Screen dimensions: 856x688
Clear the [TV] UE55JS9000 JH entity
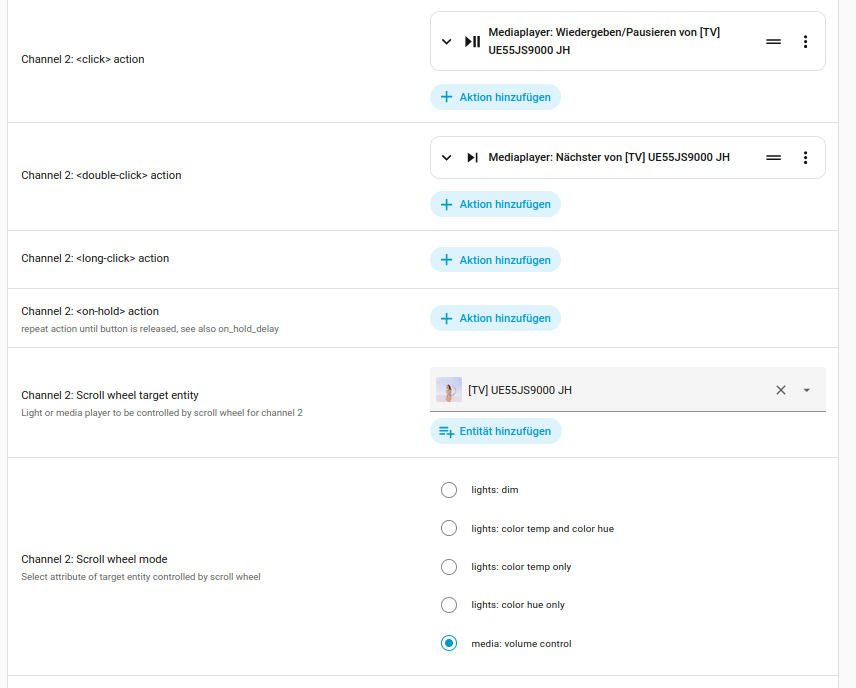point(781,390)
